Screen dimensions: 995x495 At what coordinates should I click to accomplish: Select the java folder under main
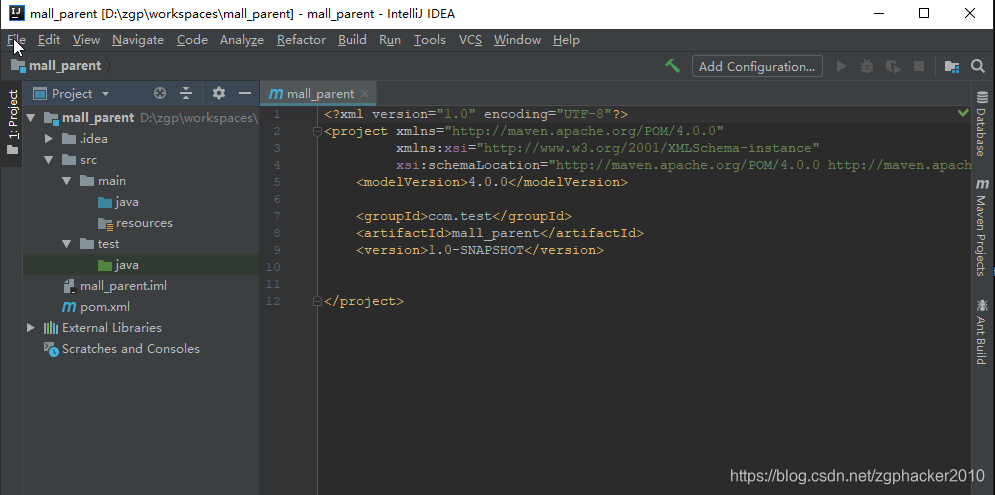pyautogui.click(x=119, y=202)
